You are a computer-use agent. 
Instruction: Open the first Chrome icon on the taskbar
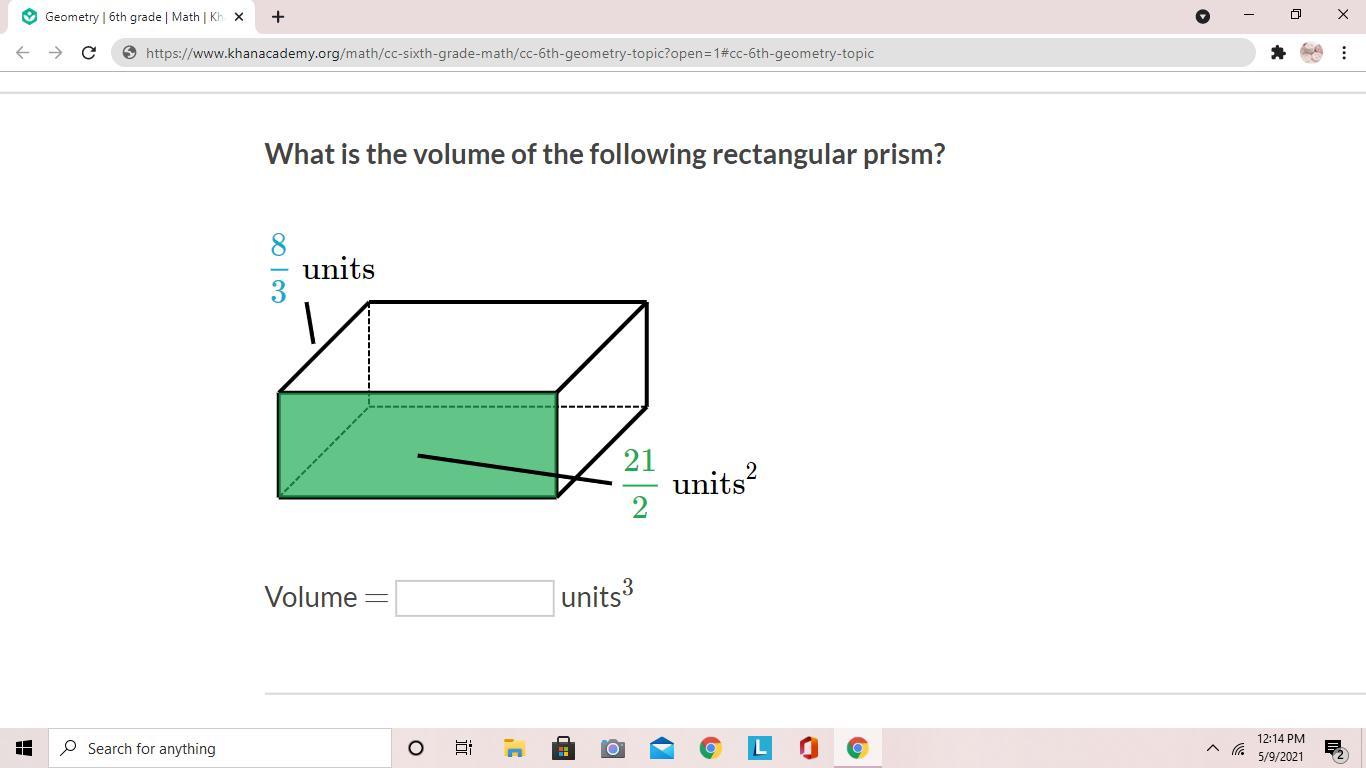click(x=710, y=748)
